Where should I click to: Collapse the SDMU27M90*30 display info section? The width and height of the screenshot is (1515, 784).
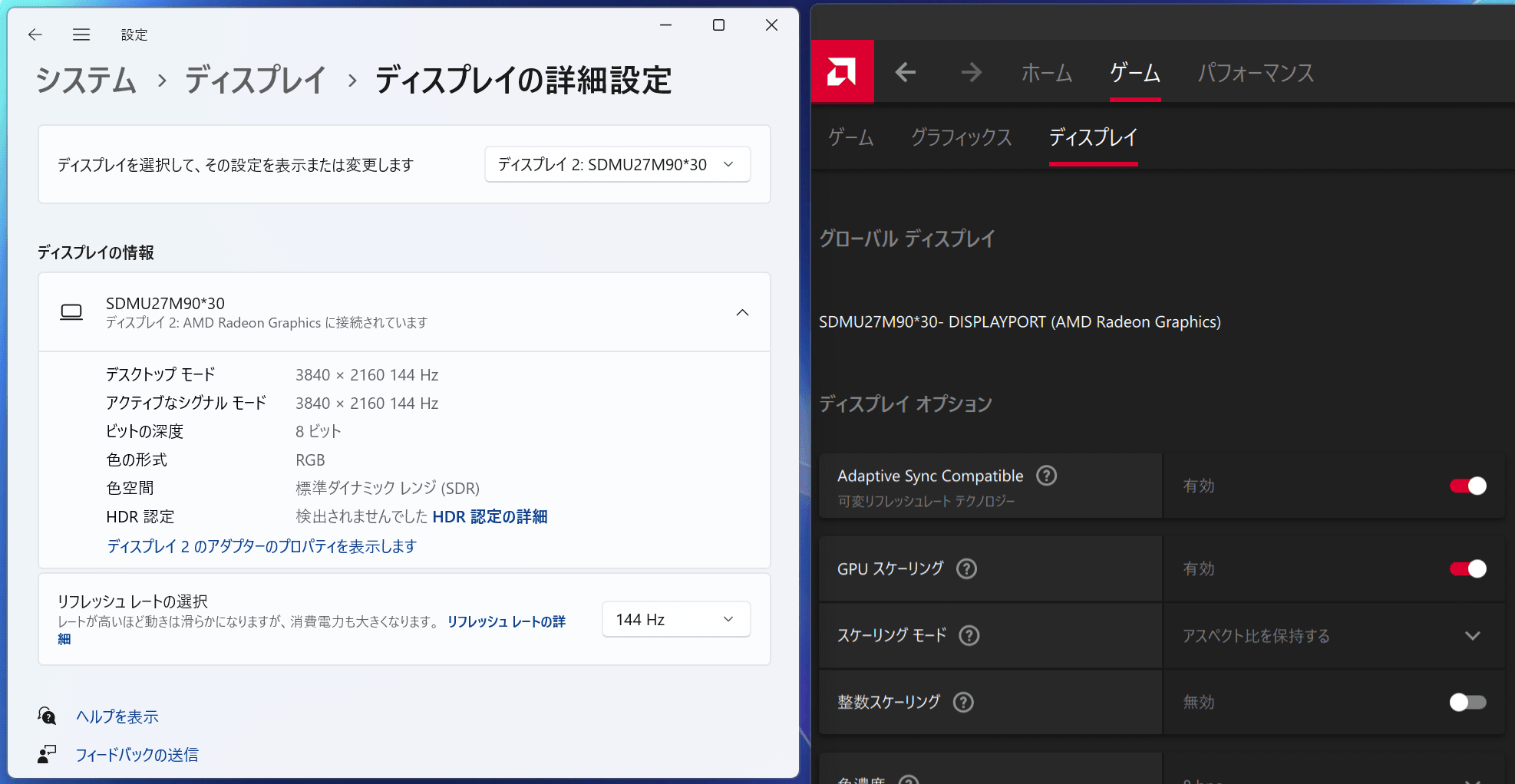click(x=742, y=312)
